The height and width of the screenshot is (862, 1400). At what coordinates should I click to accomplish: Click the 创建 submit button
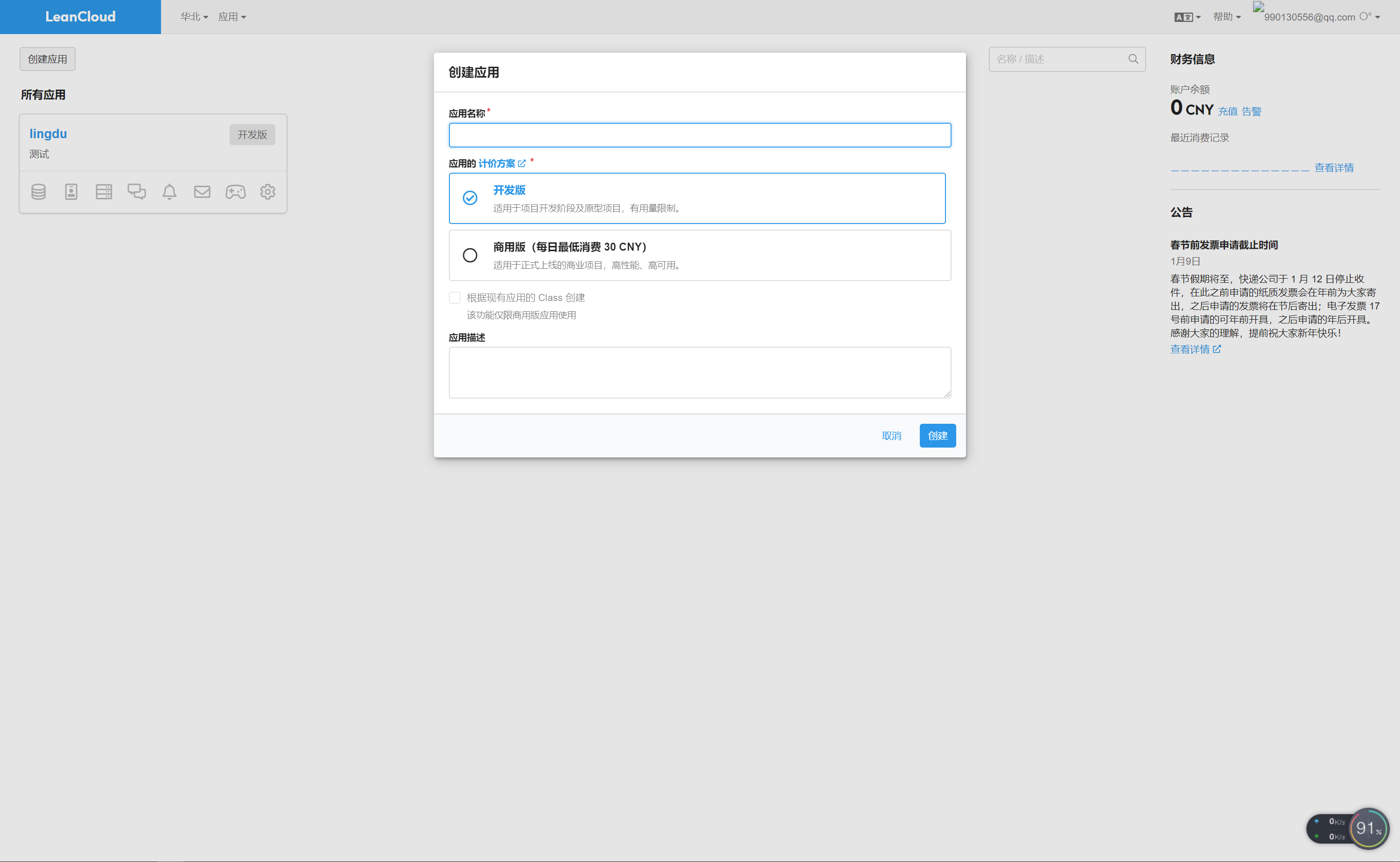(x=937, y=435)
